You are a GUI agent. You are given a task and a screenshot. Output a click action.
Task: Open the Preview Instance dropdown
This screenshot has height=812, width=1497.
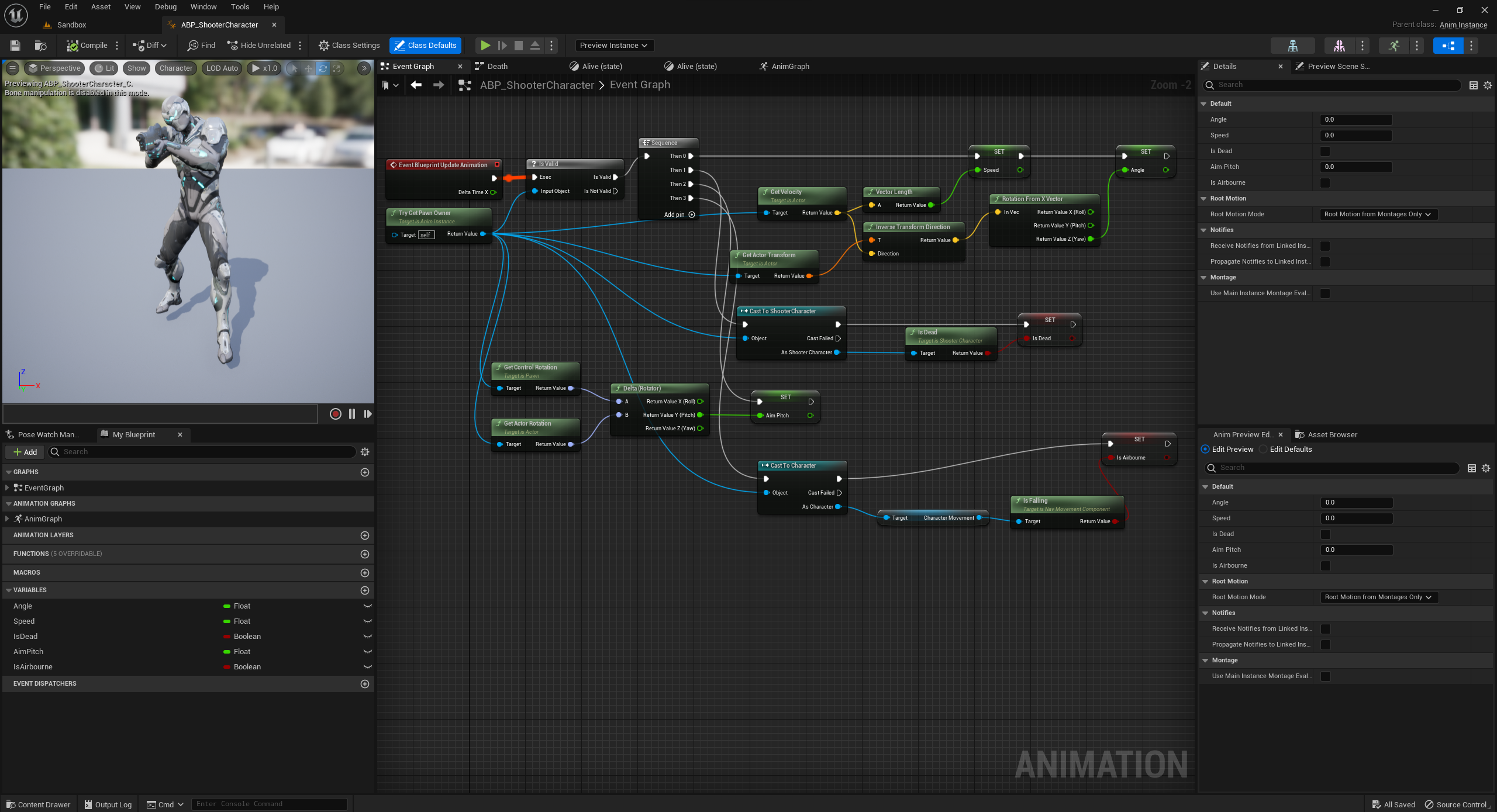tap(613, 46)
